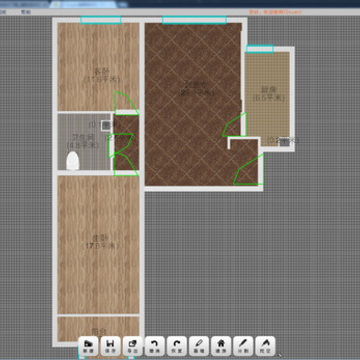Select the cyan window on the kitchen top wall

point(260,49)
